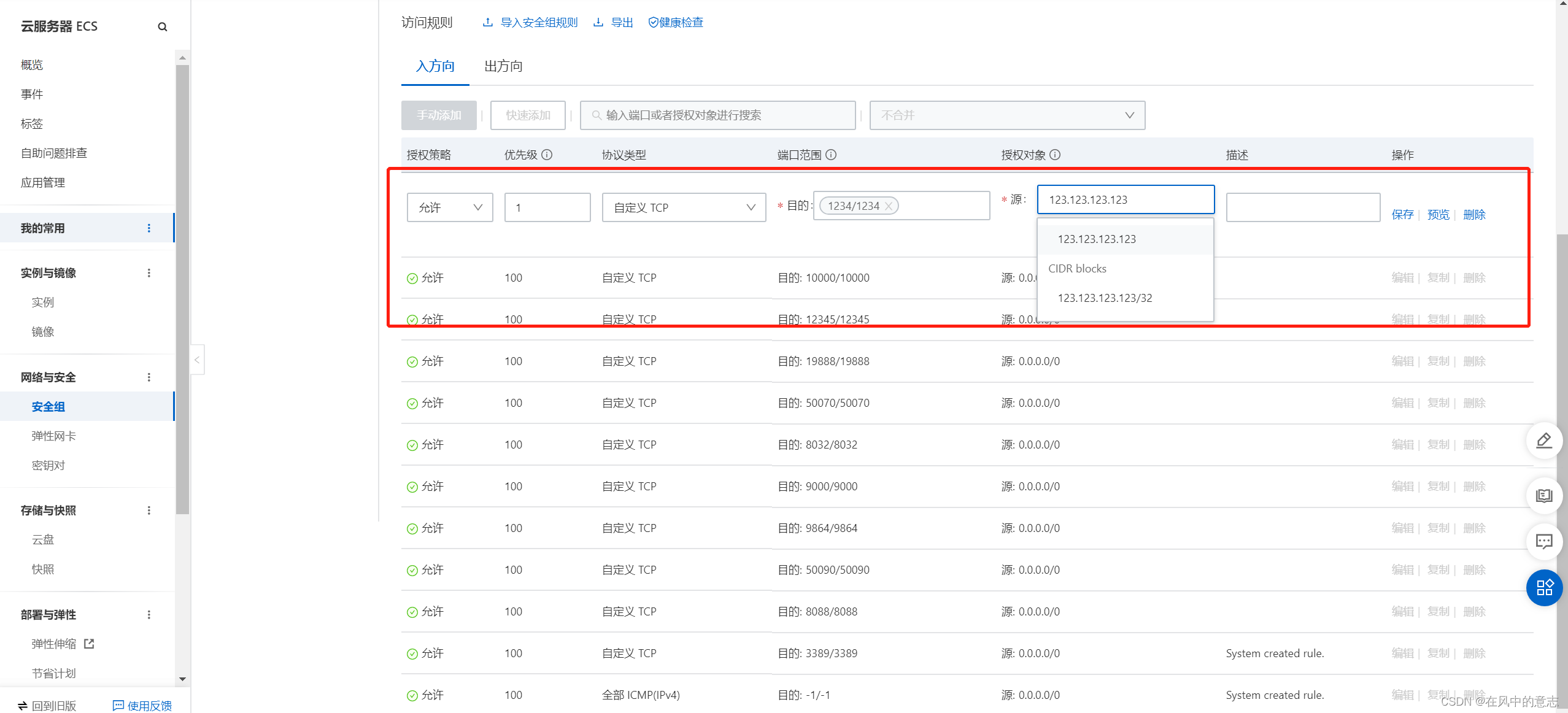1568x713 pixels.
Task: Open 实例 in sidebar
Action: (43, 303)
